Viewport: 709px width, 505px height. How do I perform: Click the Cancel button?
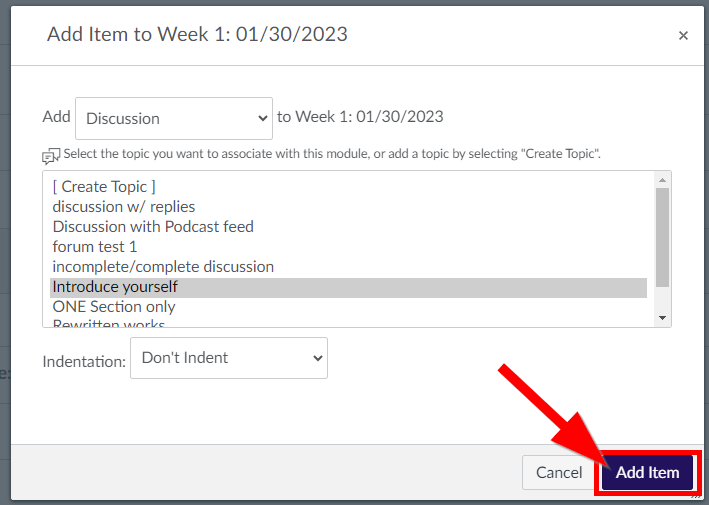tap(559, 472)
